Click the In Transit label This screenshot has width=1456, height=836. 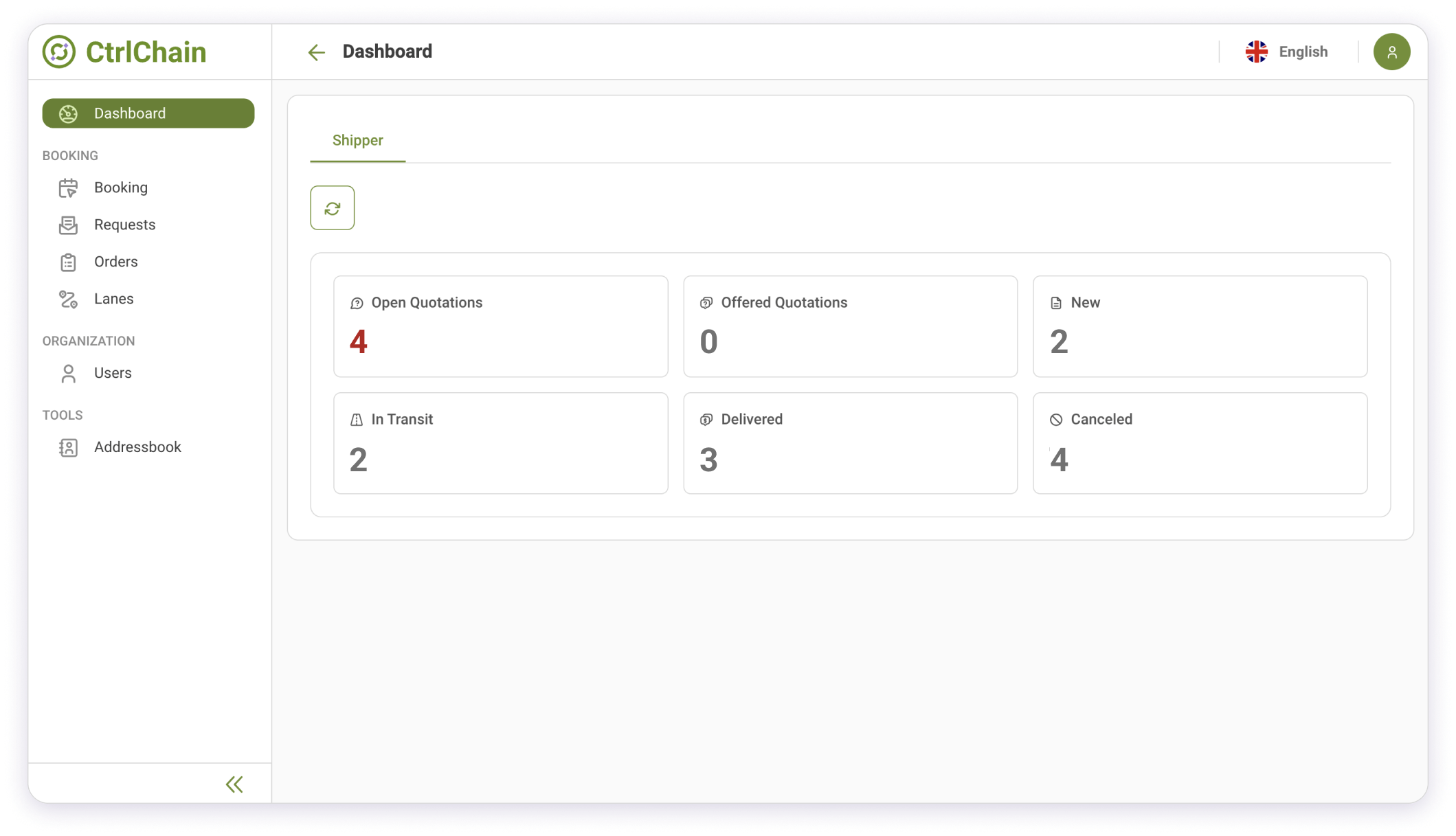(x=402, y=420)
